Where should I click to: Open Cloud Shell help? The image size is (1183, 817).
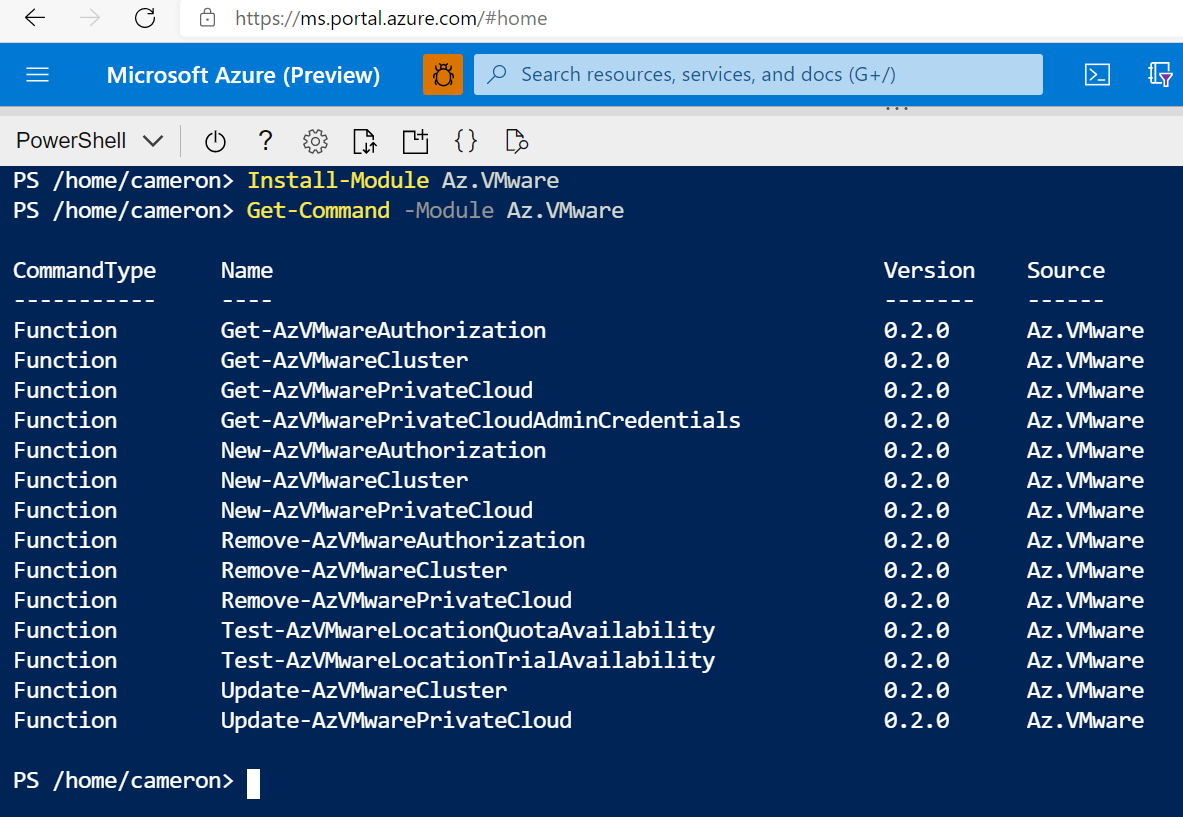point(265,141)
